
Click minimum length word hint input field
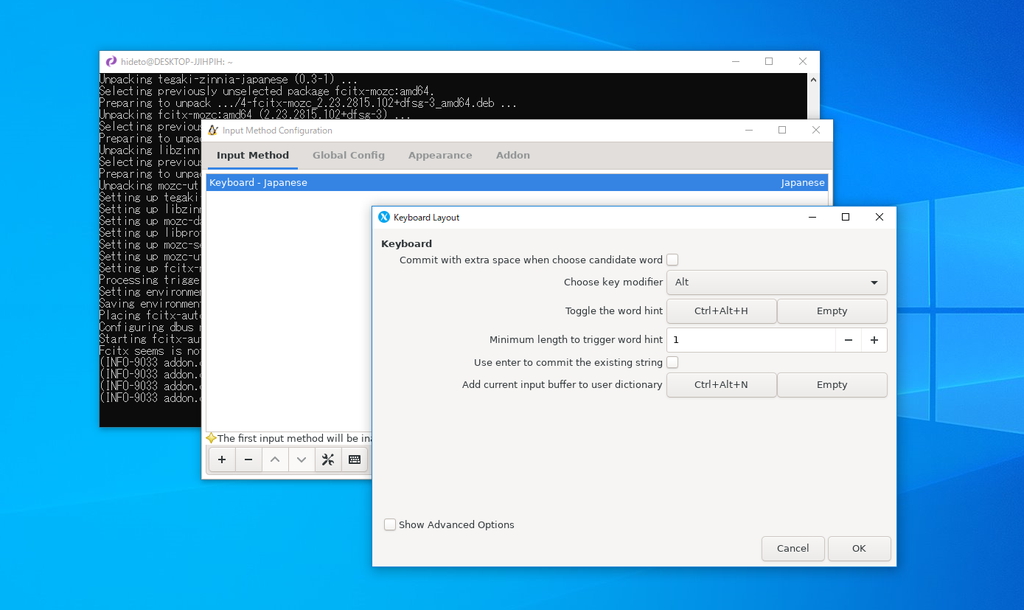coord(751,340)
